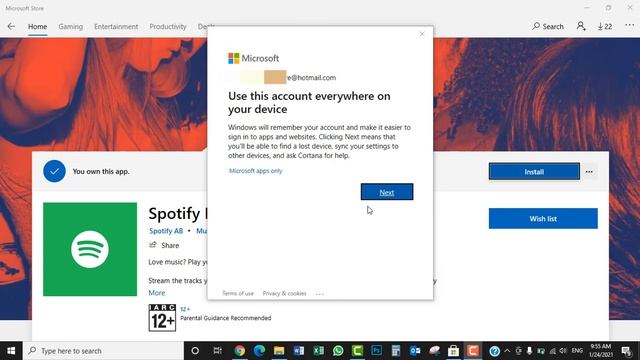Open orange Camtasia recorder taskbar icon

473,351
